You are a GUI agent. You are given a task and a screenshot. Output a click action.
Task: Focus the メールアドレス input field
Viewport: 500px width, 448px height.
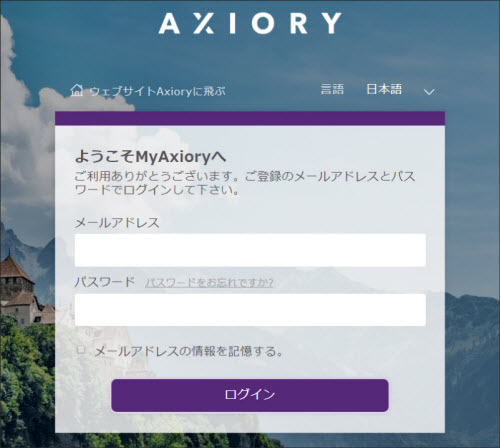[250, 250]
